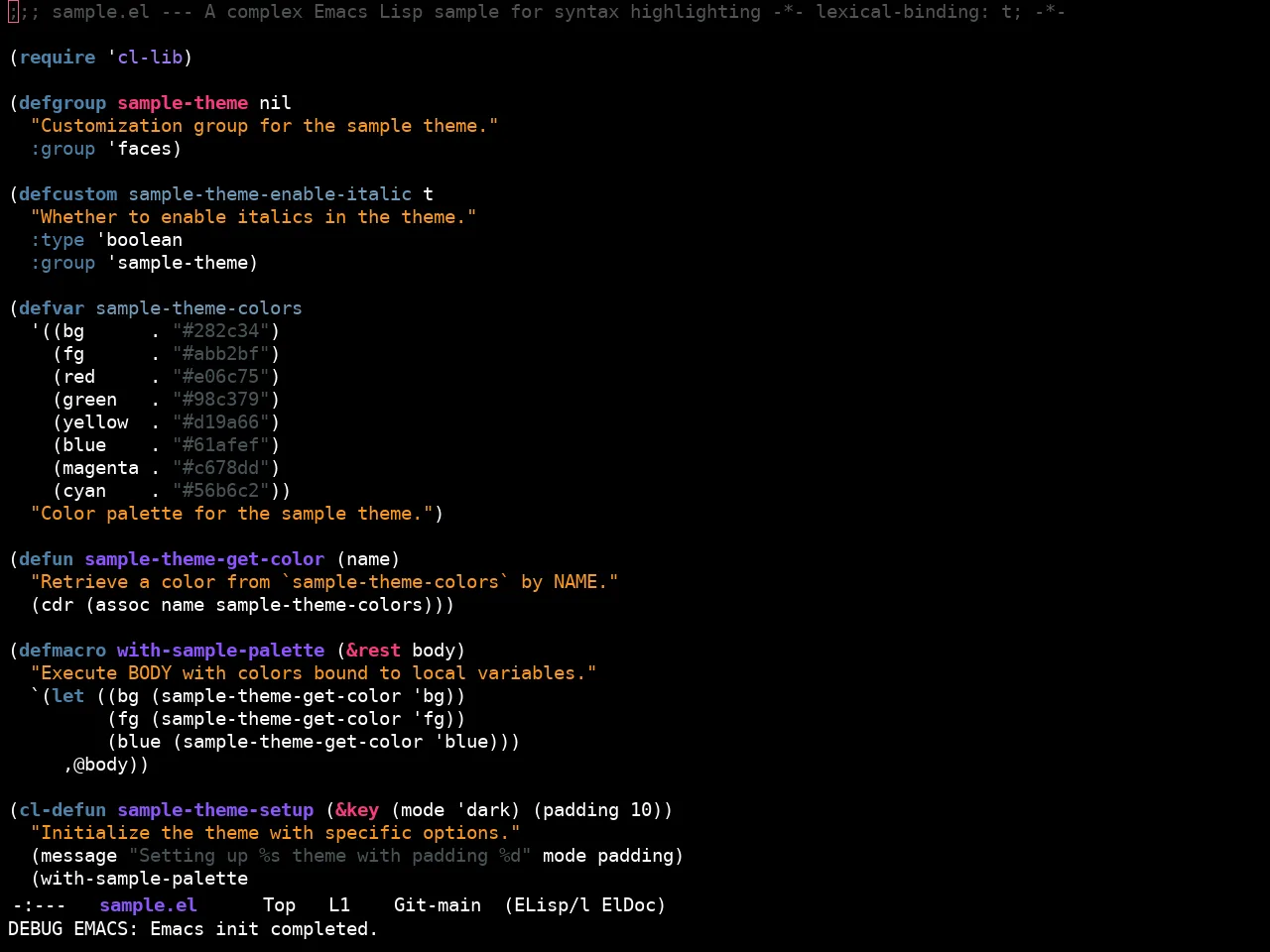Click 'message' function call
This screenshot has height=952, width=1270.
click(79, 856)
